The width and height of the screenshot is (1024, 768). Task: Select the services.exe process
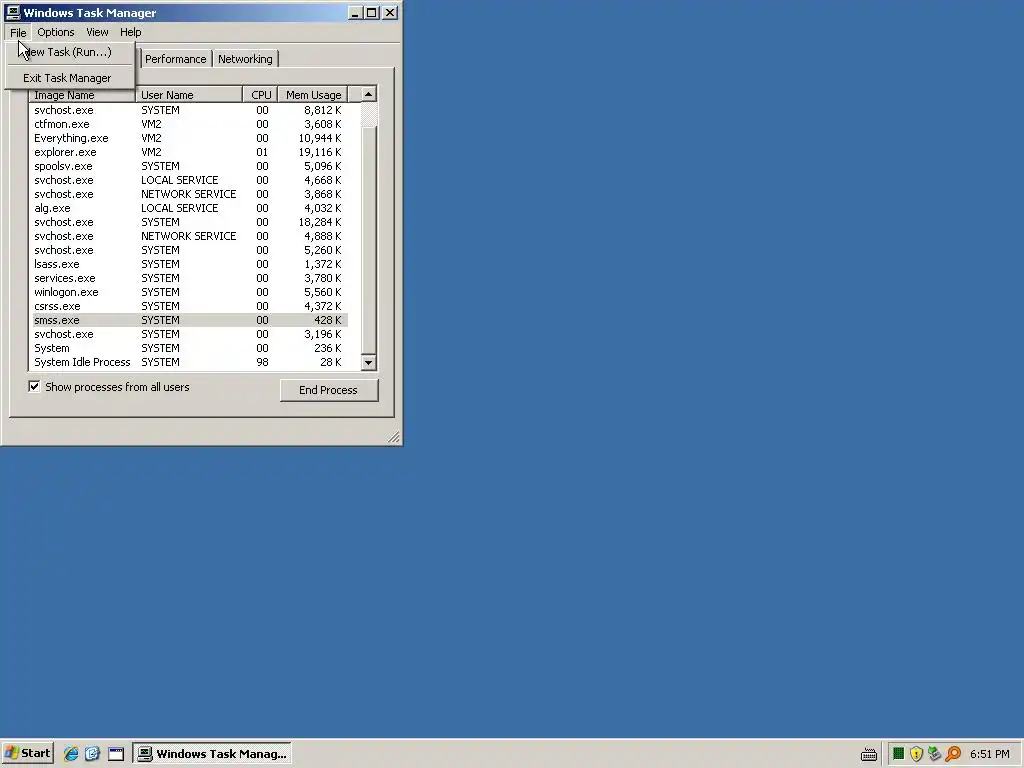coord(190,278)
